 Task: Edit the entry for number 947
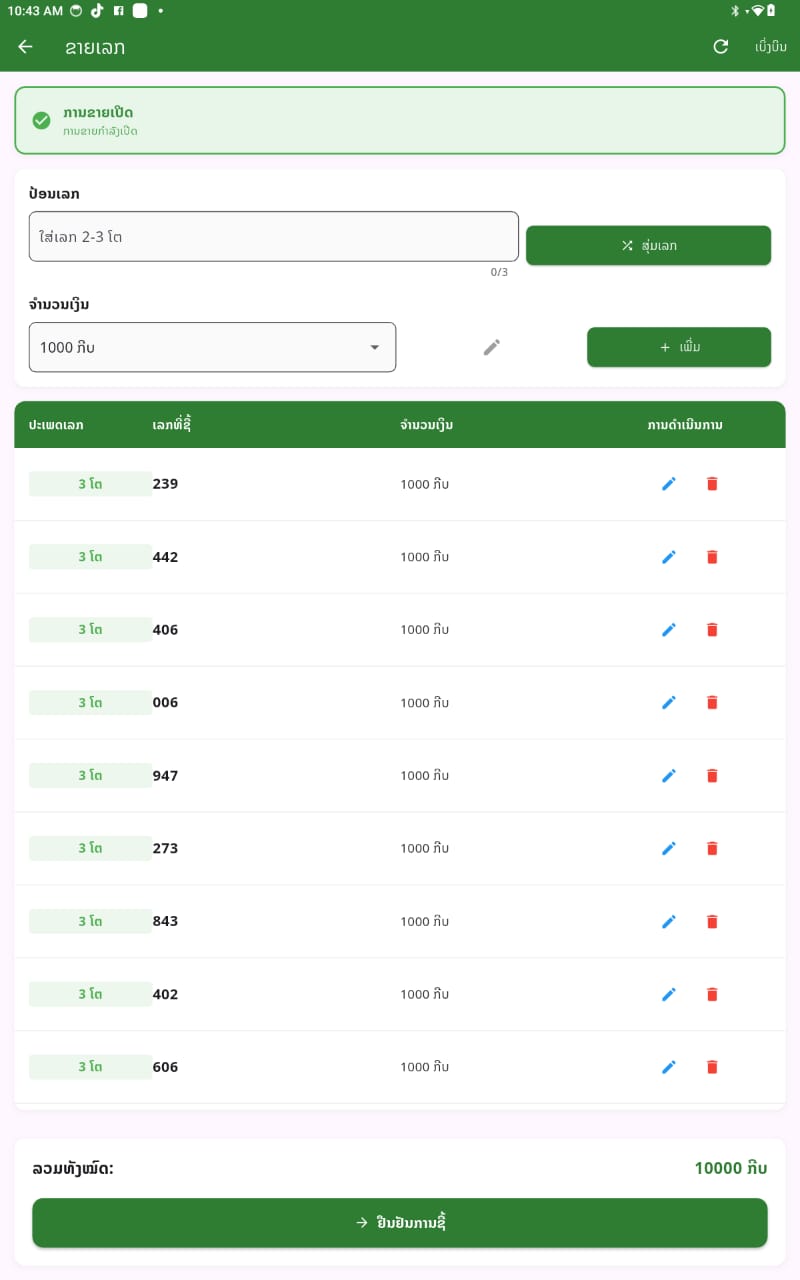coord(669,776)
